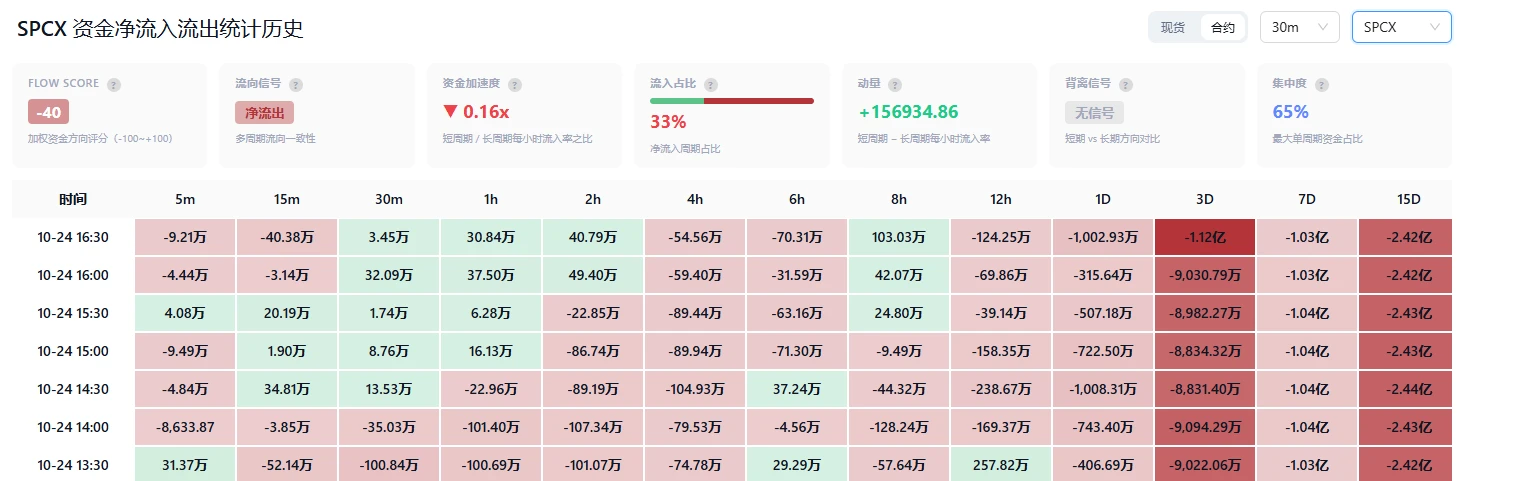Click the -9,094.29万 cell
1515x481 pixels.
tap(1205, 427)
